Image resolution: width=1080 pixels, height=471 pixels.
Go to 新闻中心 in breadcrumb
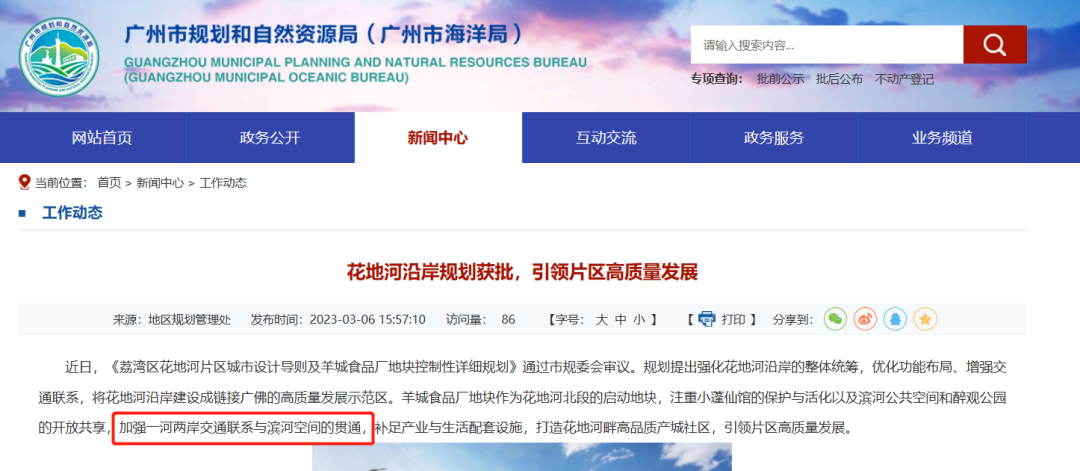point(160,182)
